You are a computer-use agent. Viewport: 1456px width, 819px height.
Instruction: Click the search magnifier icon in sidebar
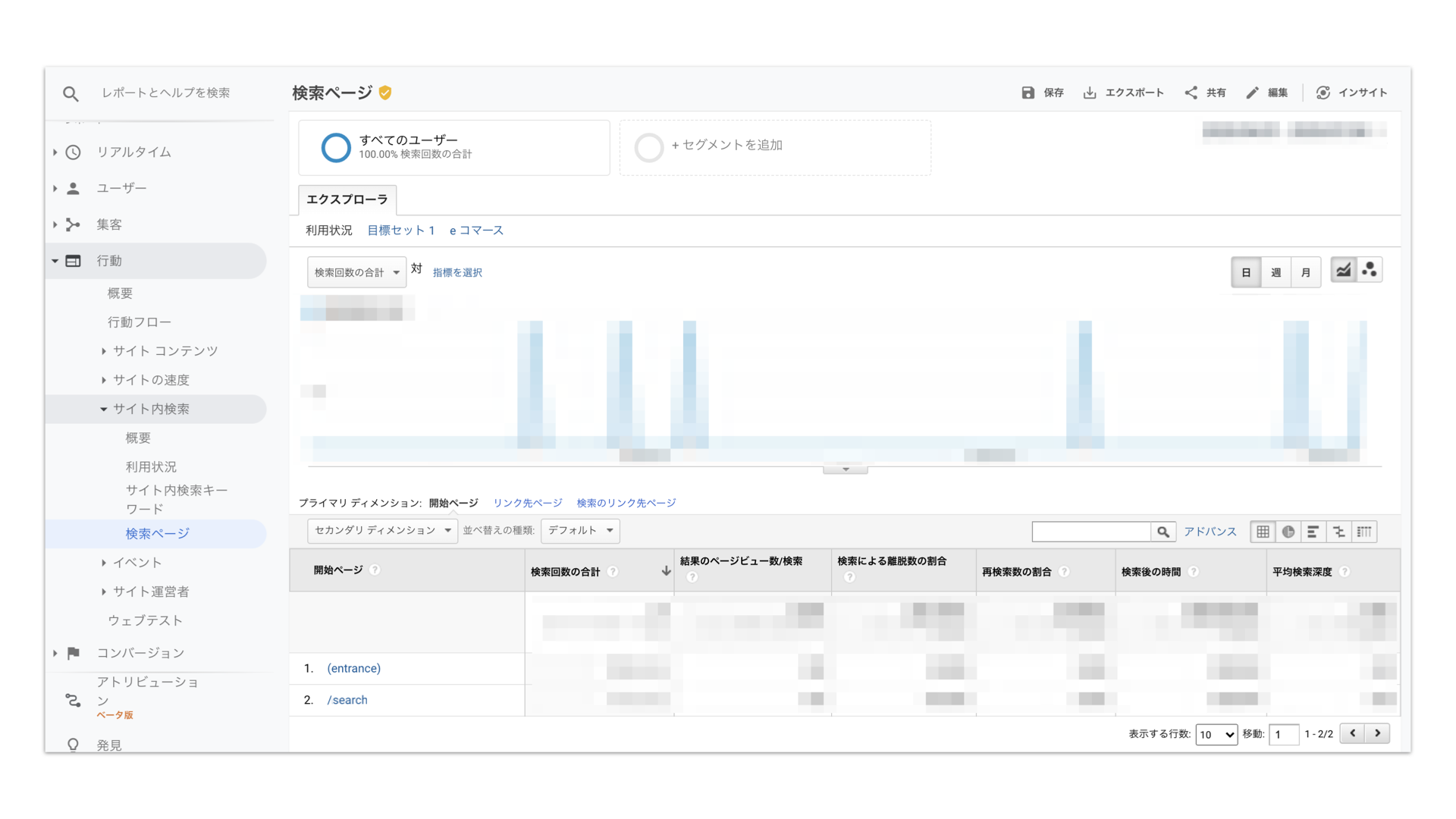pos(71,93)
